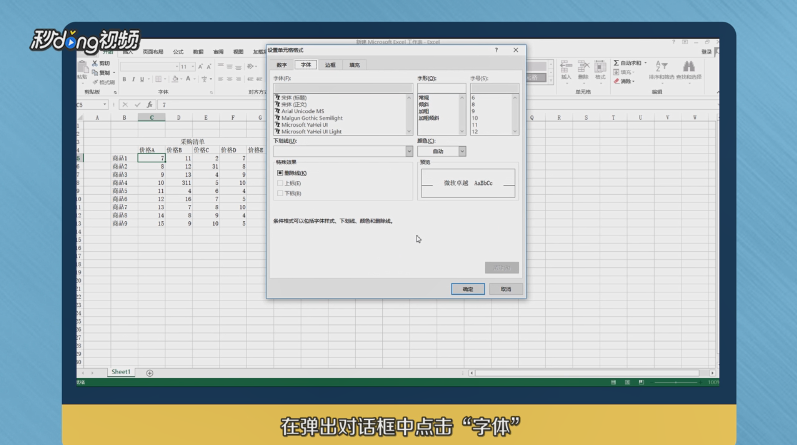
Task: Toggle Bold in the ribbon
Action: (x=125, y=79)
